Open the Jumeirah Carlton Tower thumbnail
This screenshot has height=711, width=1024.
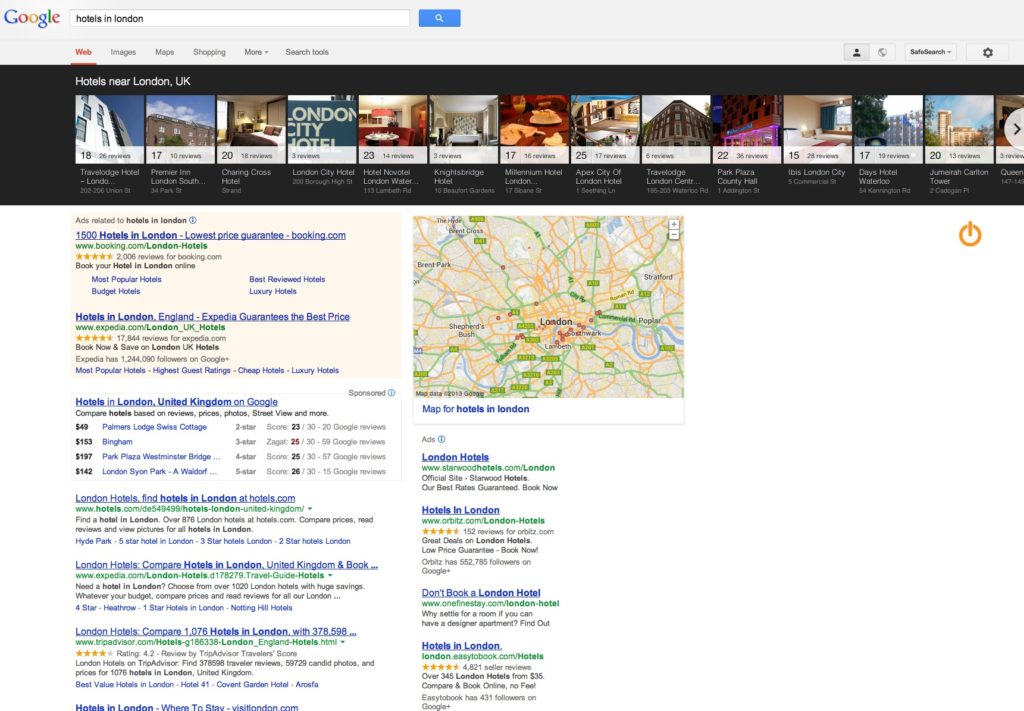959,129
